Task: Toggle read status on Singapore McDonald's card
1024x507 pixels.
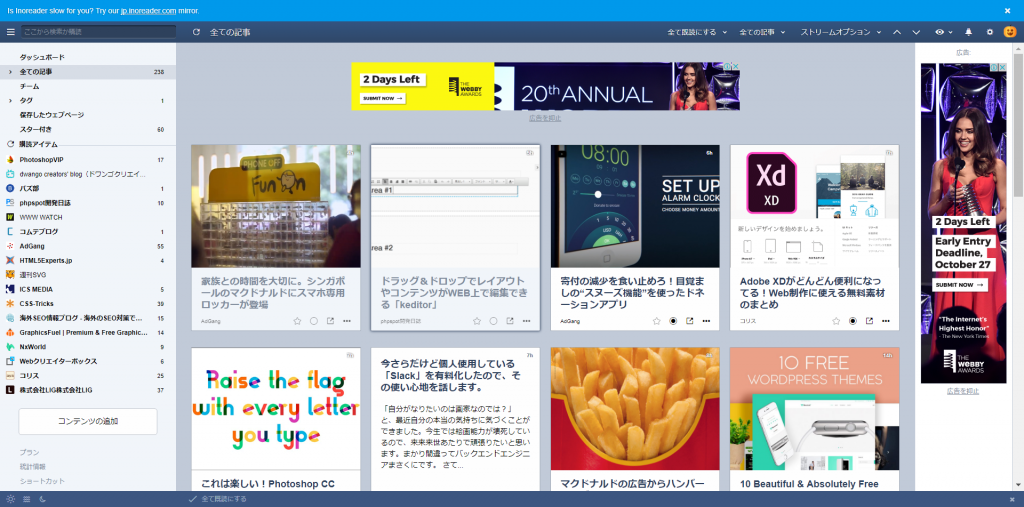Action: point(313,321)
